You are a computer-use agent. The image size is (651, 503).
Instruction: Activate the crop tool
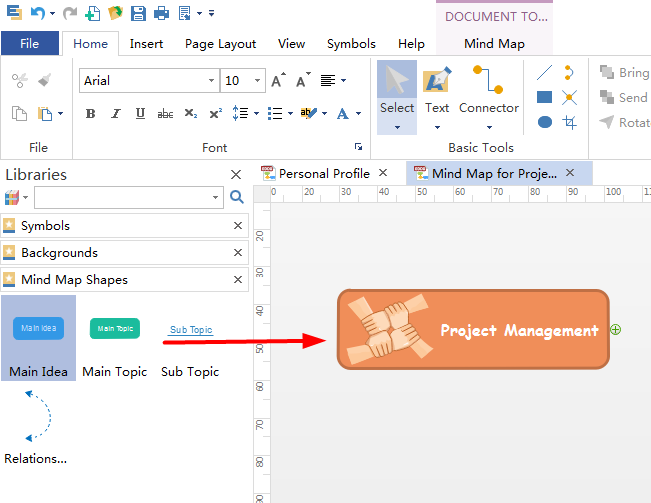570,122
